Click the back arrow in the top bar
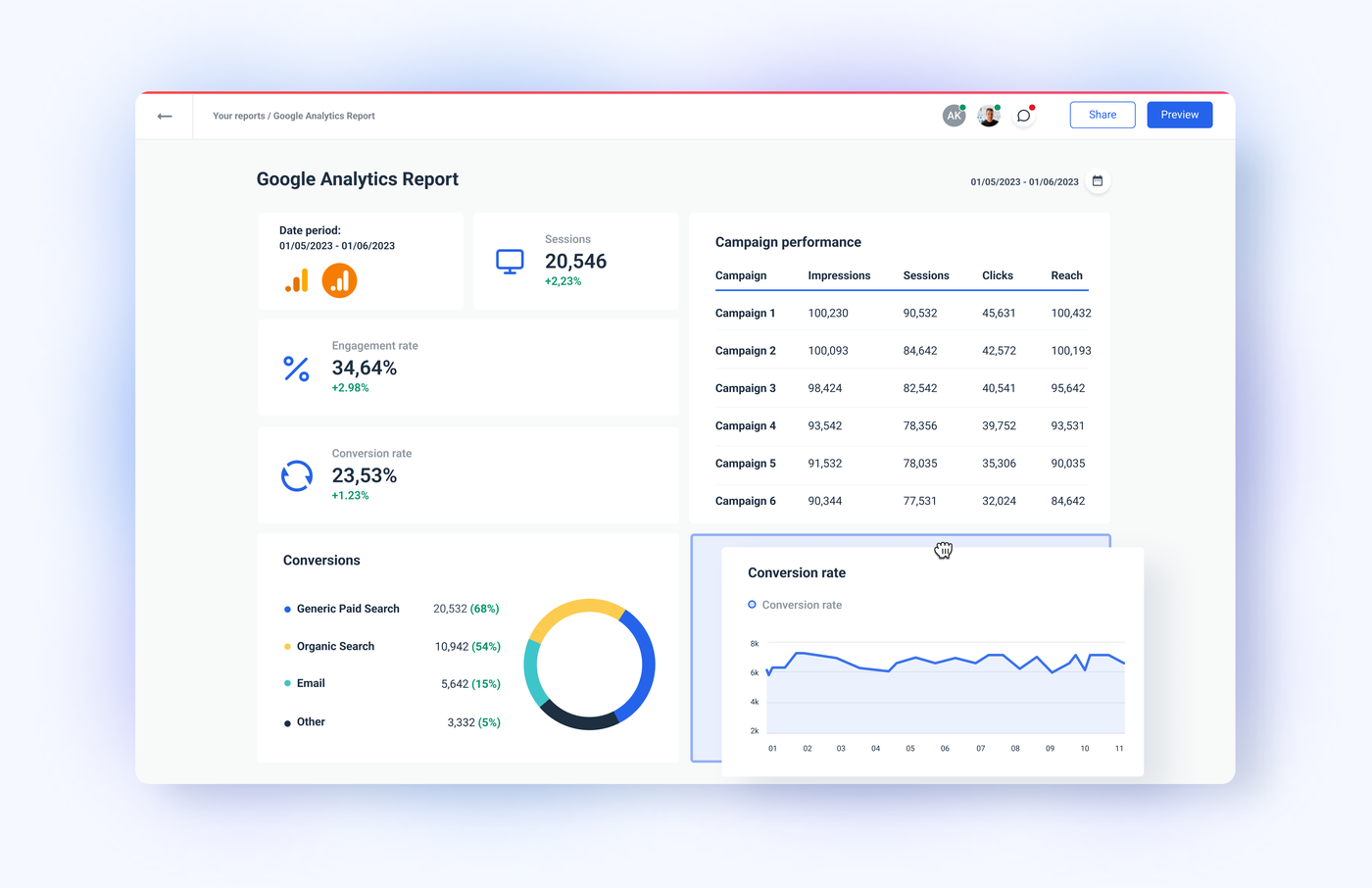Viewport: 1372px width, 888px height. [164, 115]
